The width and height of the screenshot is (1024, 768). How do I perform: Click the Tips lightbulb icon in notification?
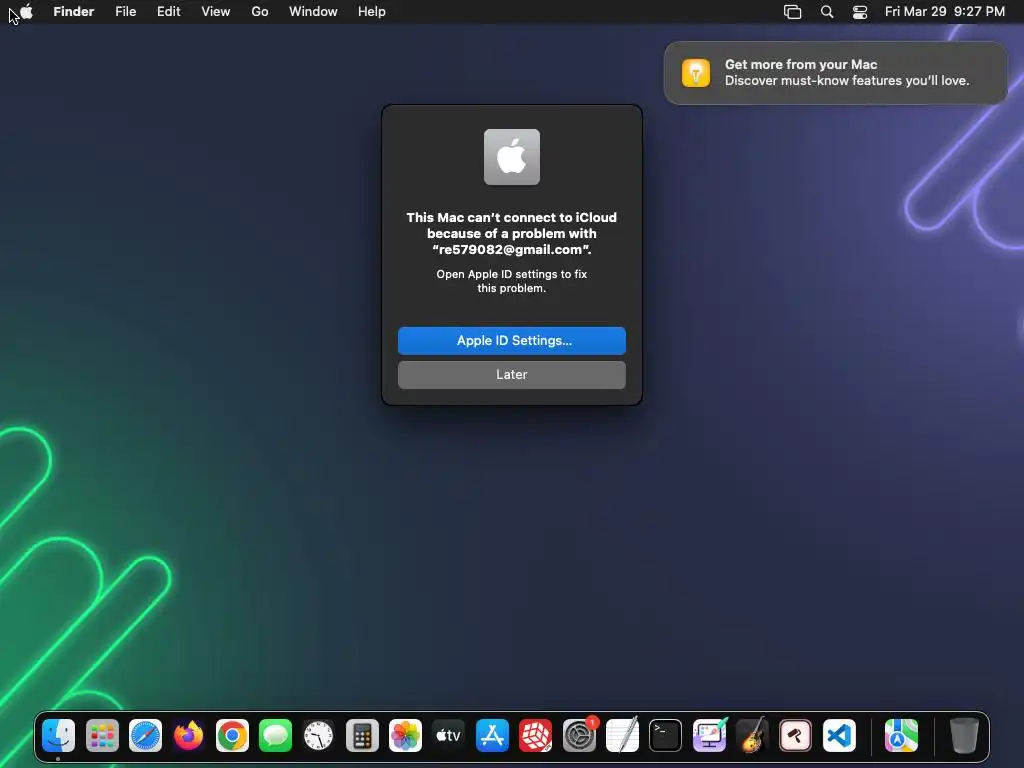click(x=696, y=72)
